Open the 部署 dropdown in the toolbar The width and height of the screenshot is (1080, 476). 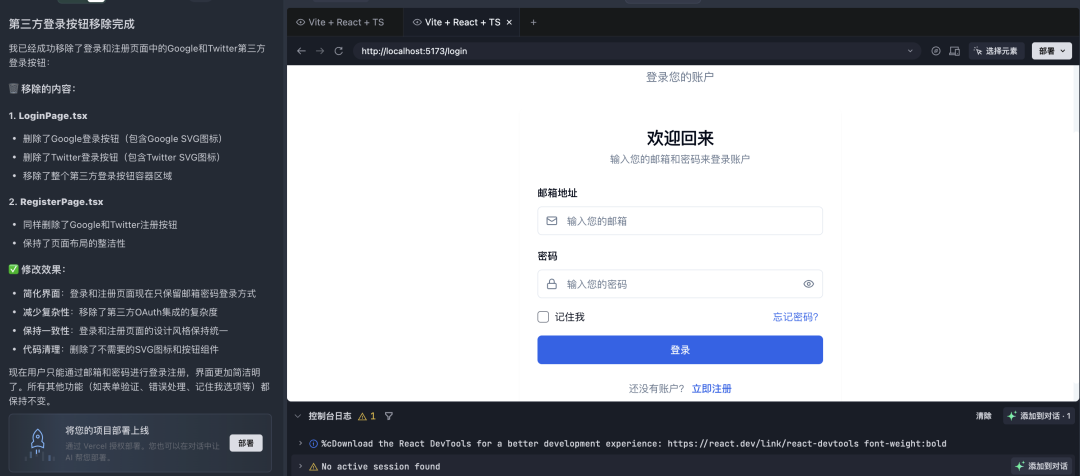1052,51
